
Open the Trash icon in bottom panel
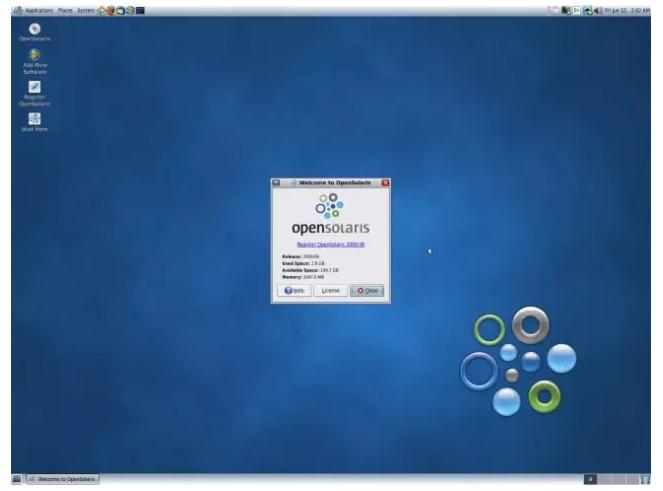click(x=645, y=479)
